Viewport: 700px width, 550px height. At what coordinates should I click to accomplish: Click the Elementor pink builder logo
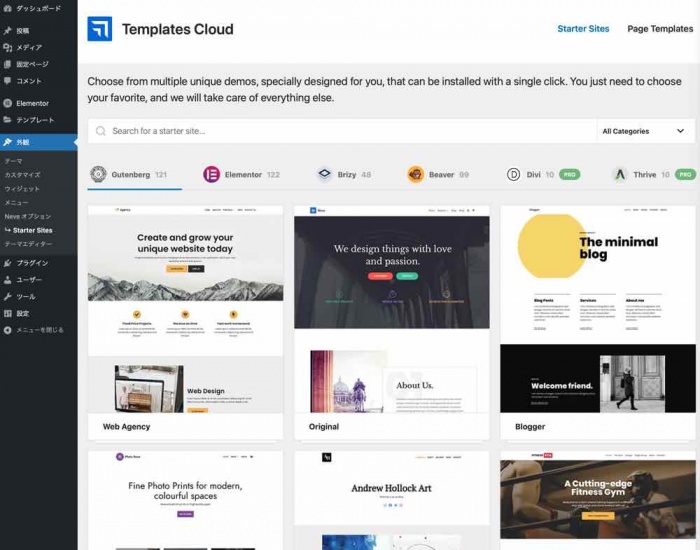click(212, 174)
